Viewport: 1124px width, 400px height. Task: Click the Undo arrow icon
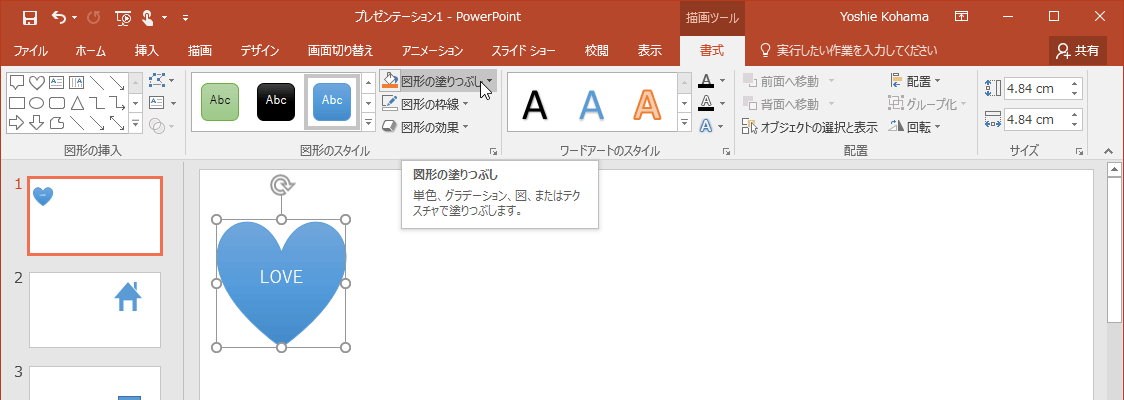(59, 17)
